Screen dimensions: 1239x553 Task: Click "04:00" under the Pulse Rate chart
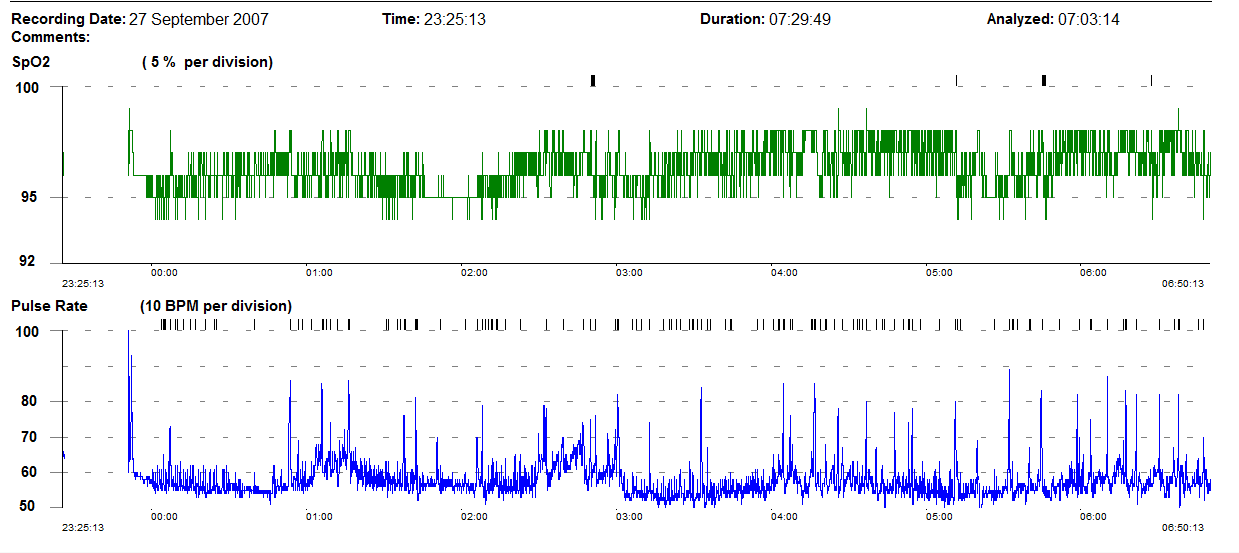point(784,517)
